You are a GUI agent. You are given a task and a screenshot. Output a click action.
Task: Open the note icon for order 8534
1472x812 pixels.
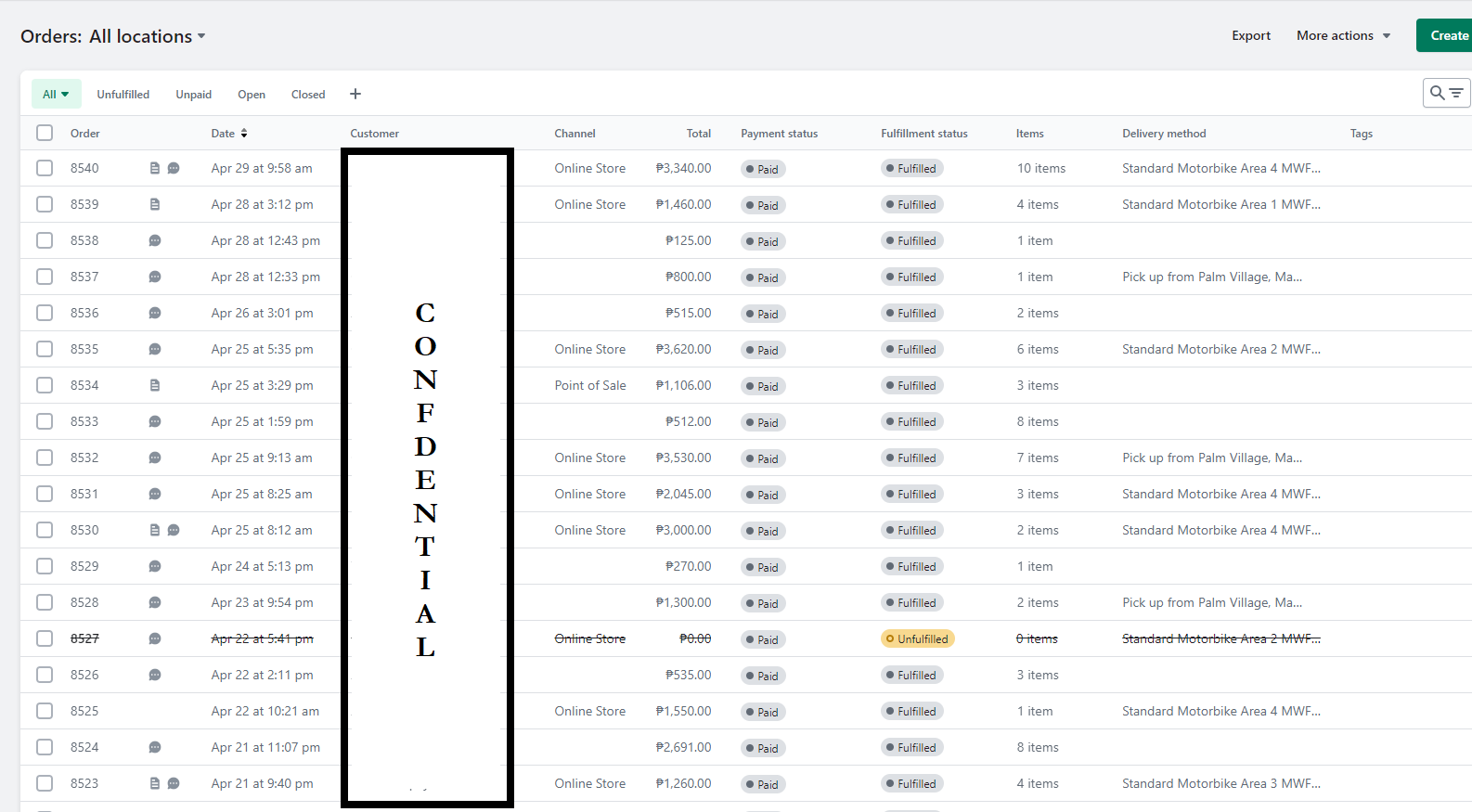tap(155, 385)
